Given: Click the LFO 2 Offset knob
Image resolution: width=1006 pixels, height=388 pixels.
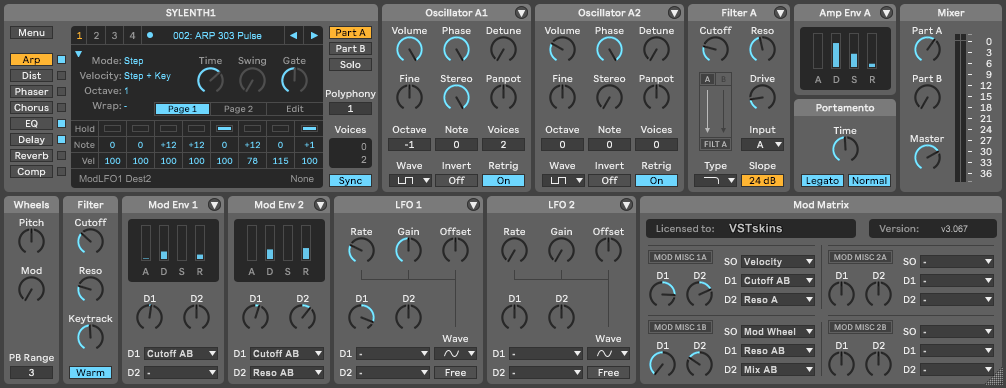Looking at the screenshot, I should 608,250.
